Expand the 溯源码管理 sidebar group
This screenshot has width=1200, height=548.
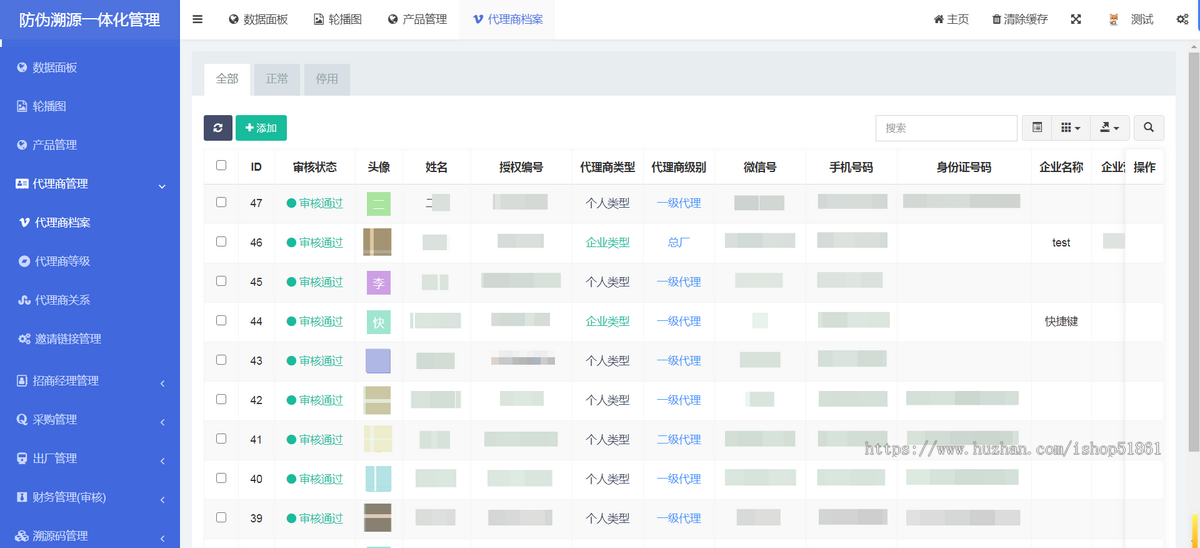coord(90,536)
